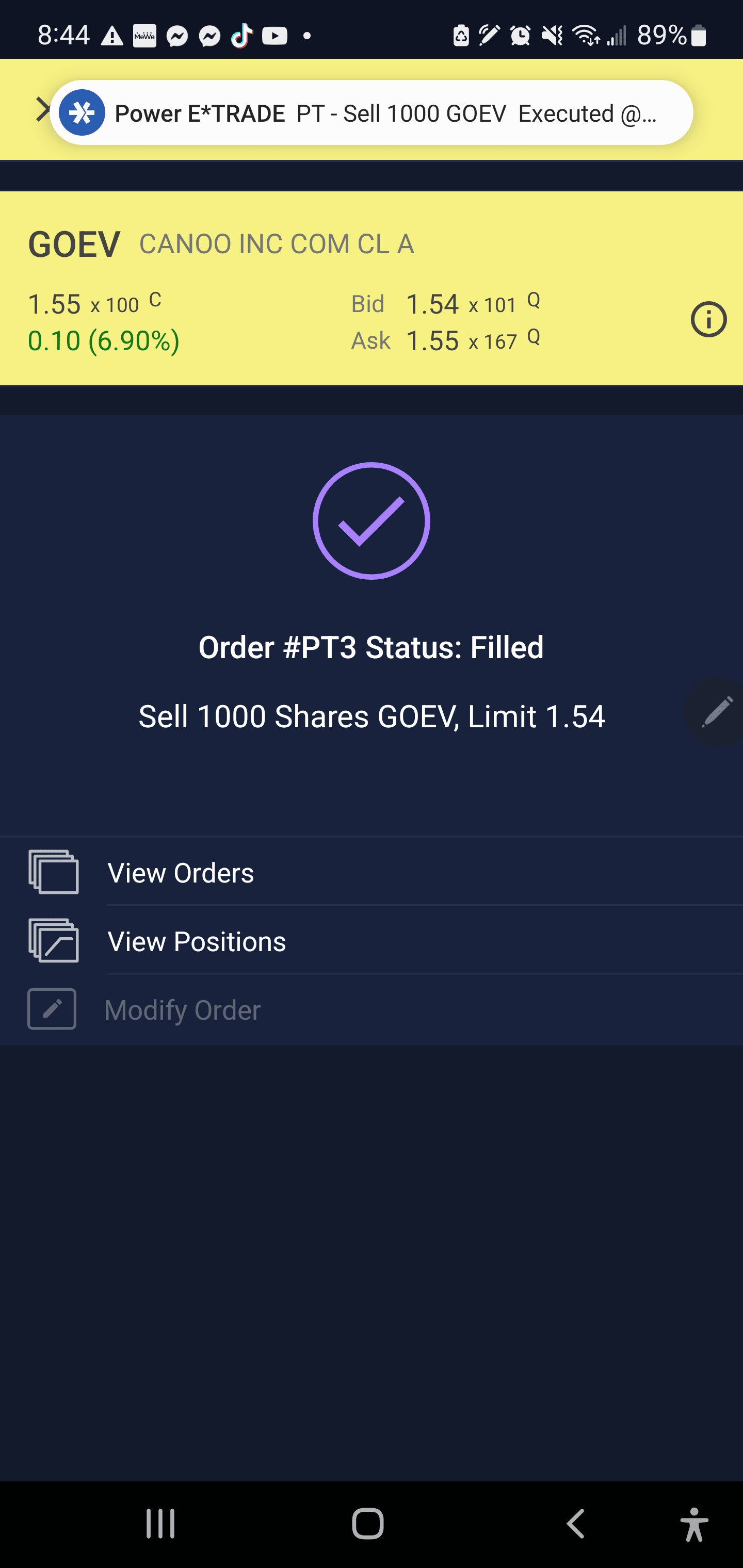Open View Positions menu item

197,942
